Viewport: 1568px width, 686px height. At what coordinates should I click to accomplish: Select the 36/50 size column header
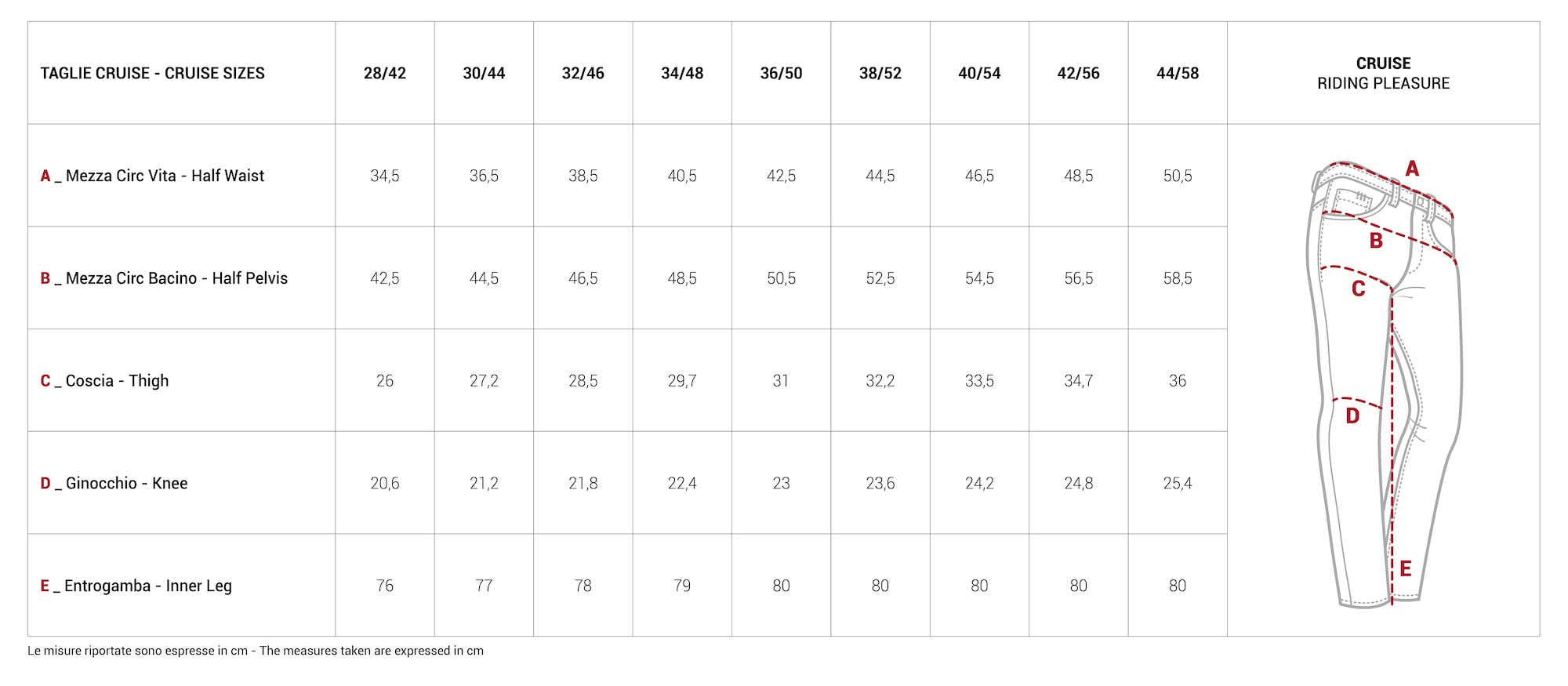tap(782, 73)
